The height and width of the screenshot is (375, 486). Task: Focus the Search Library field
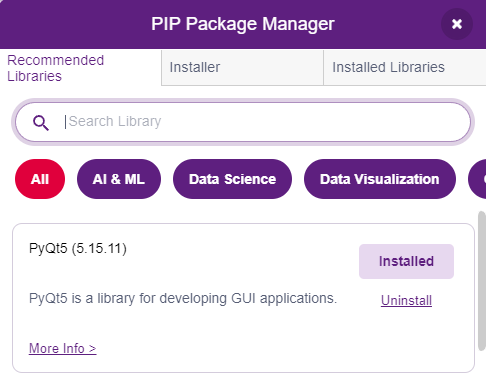[243, 122]
